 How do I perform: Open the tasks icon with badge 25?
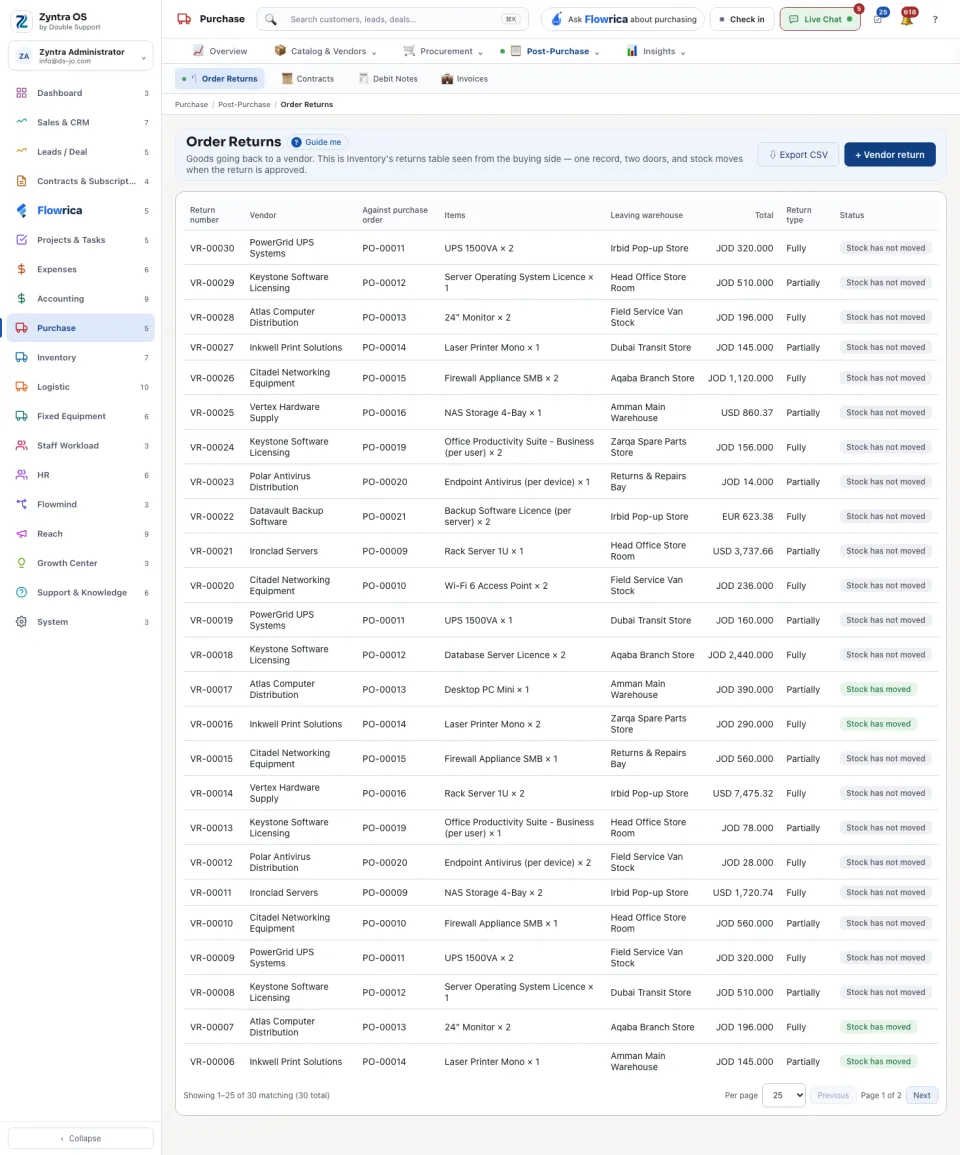[878, 19]
